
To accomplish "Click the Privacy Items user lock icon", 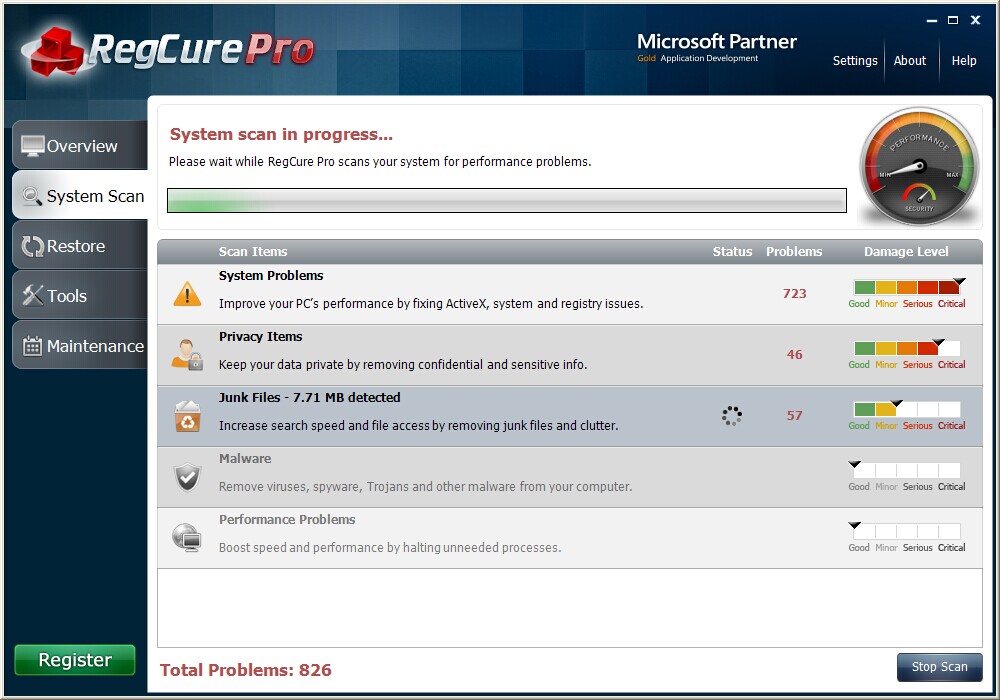I will point(187,354).
